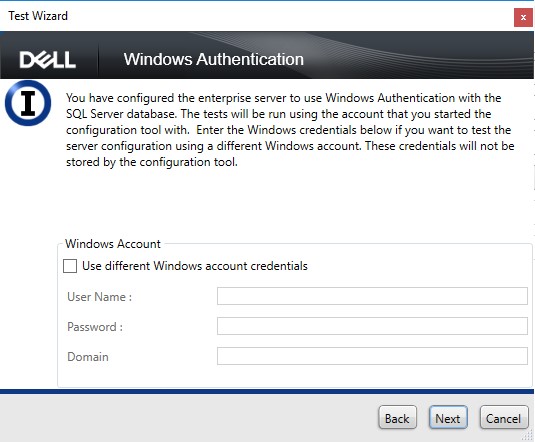The image size is (535, 442).
Task: Close the Test Wizard window
Action: (x=523, y=17)
